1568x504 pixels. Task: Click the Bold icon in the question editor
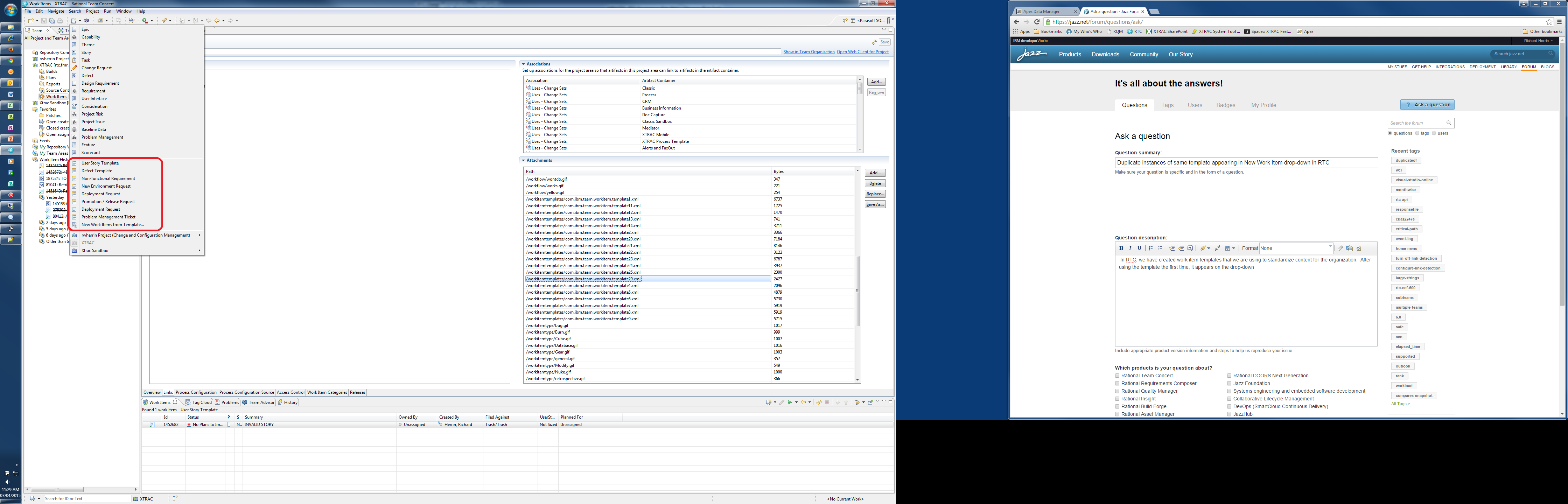tap(1121, 248)
